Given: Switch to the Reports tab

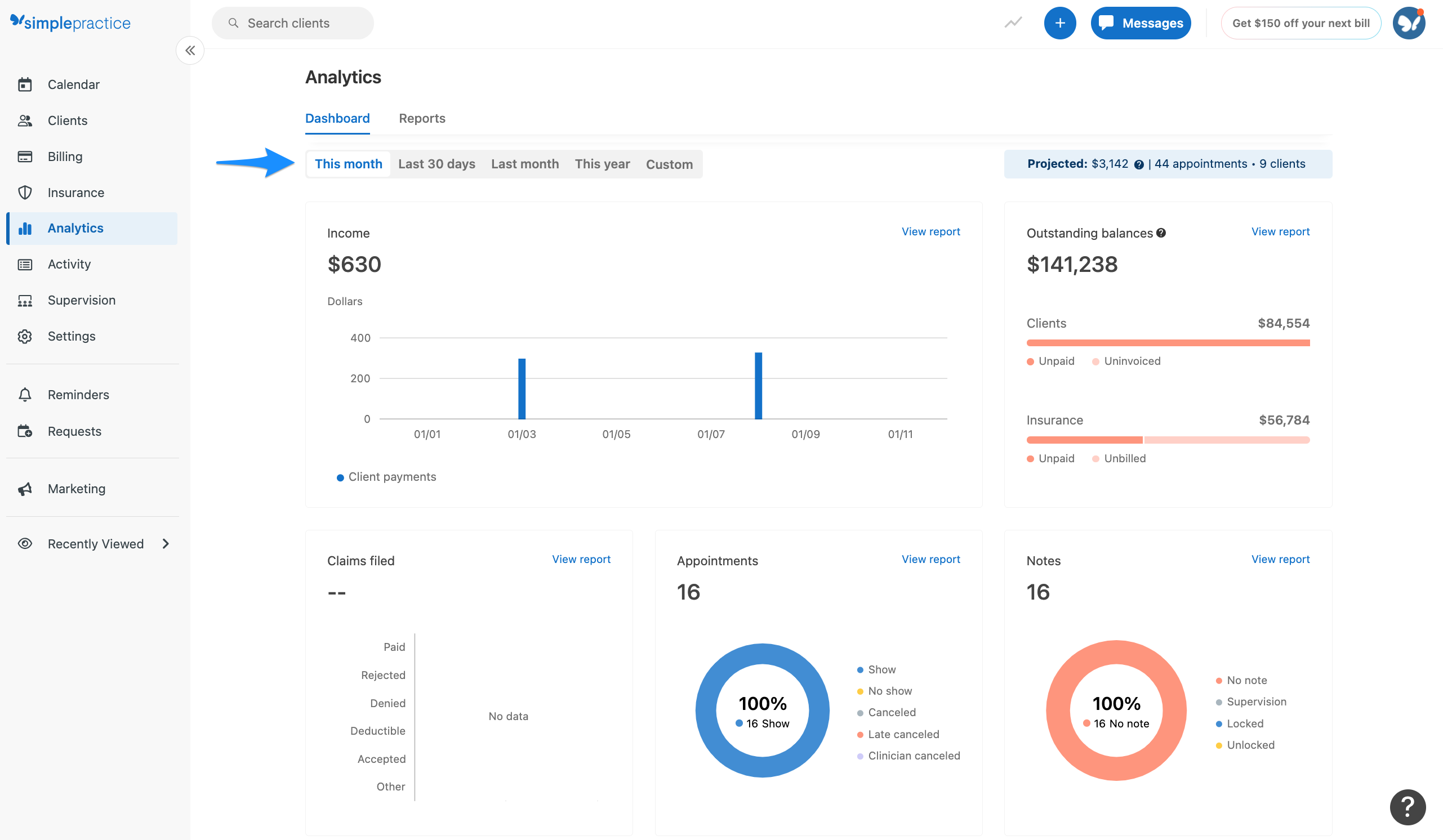Looking at the screenshot, I should point(422,118).
